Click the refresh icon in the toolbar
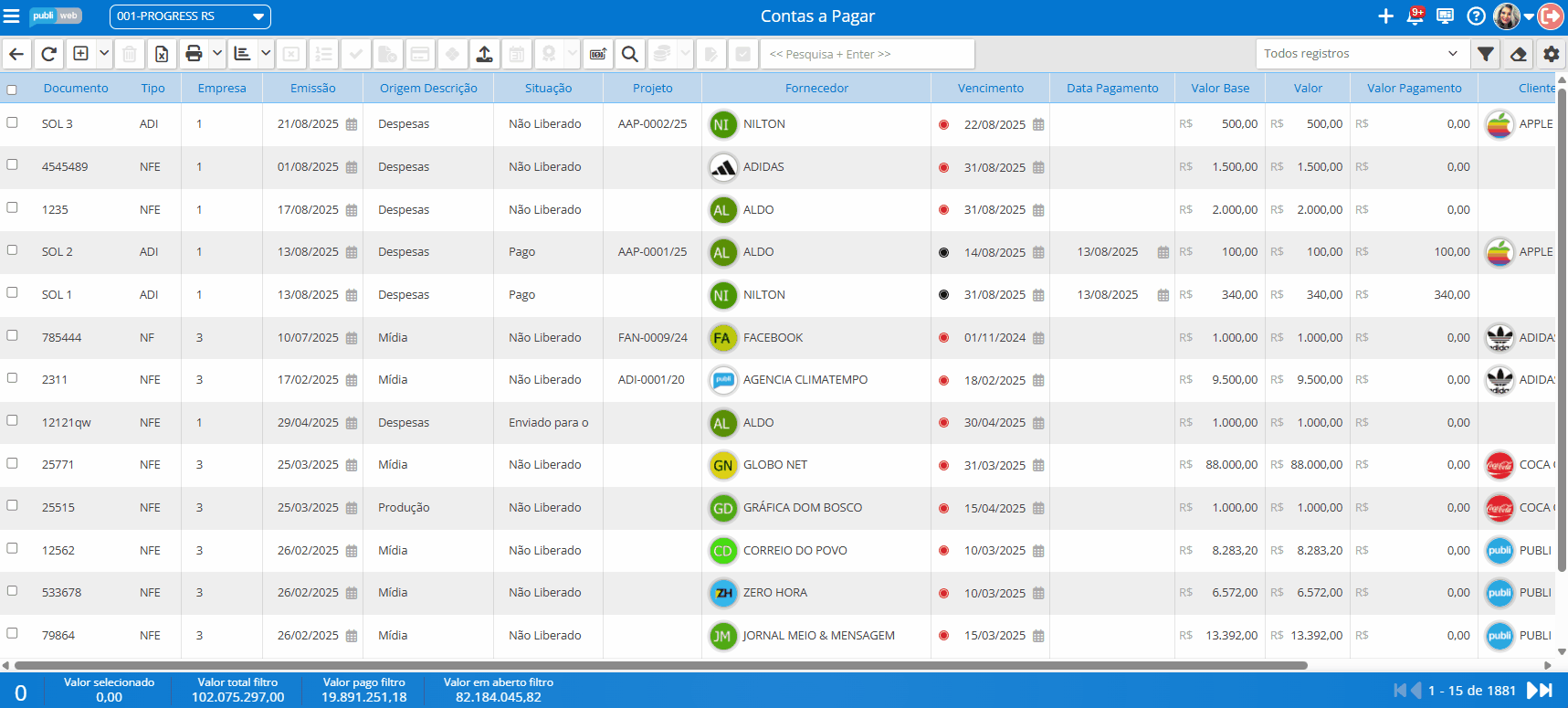Screen dimensions: 1568x708 click(x=49, y=54)
